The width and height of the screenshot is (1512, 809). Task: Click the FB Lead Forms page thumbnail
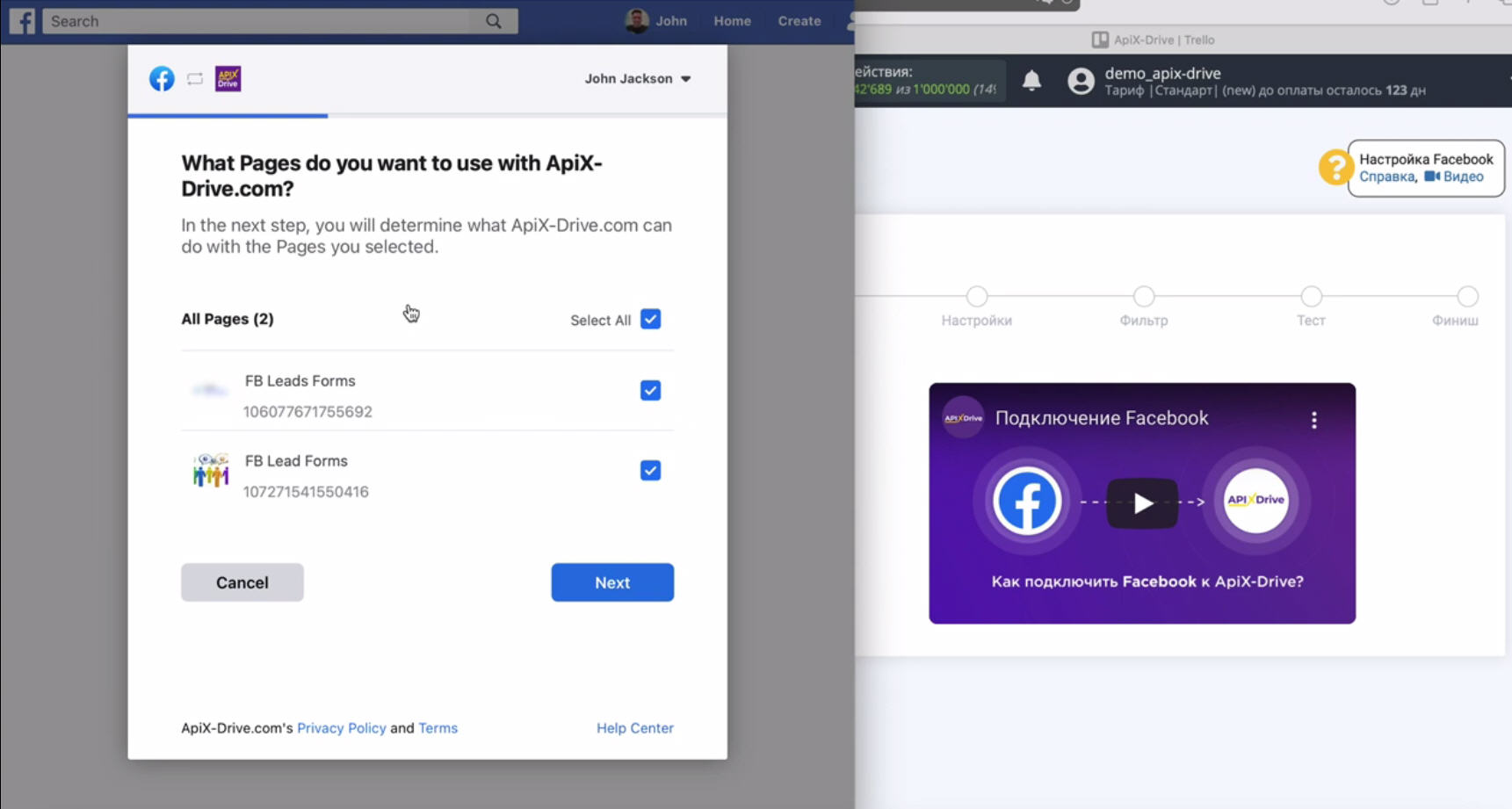tap(211, 471)
